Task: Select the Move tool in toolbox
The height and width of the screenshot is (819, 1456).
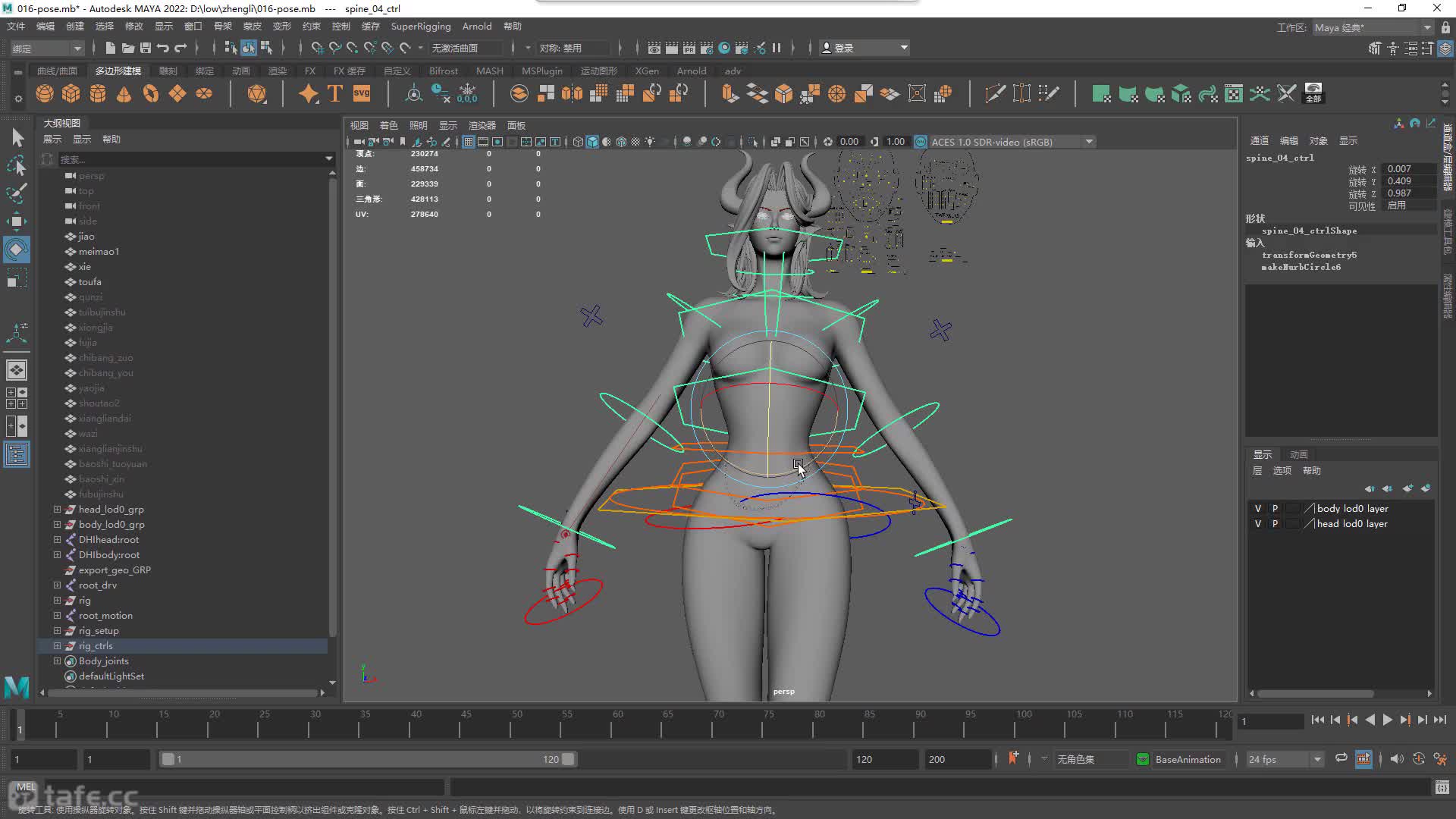Action: point(16,221)
